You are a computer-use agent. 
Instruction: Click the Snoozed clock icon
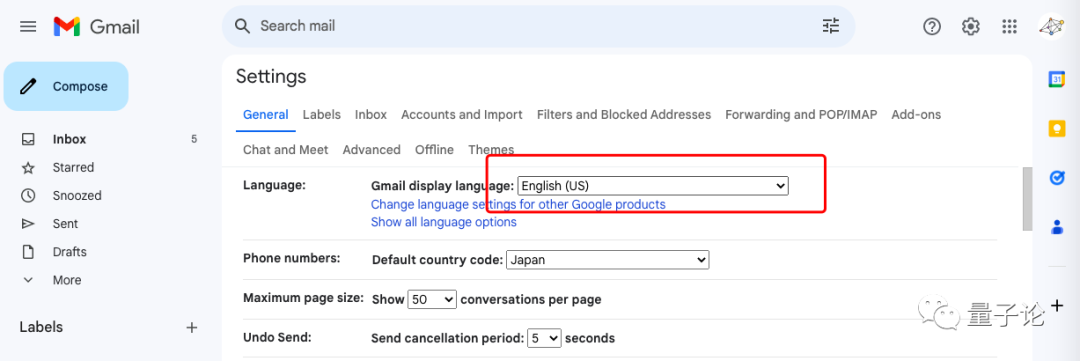click(x=28, y=196)
